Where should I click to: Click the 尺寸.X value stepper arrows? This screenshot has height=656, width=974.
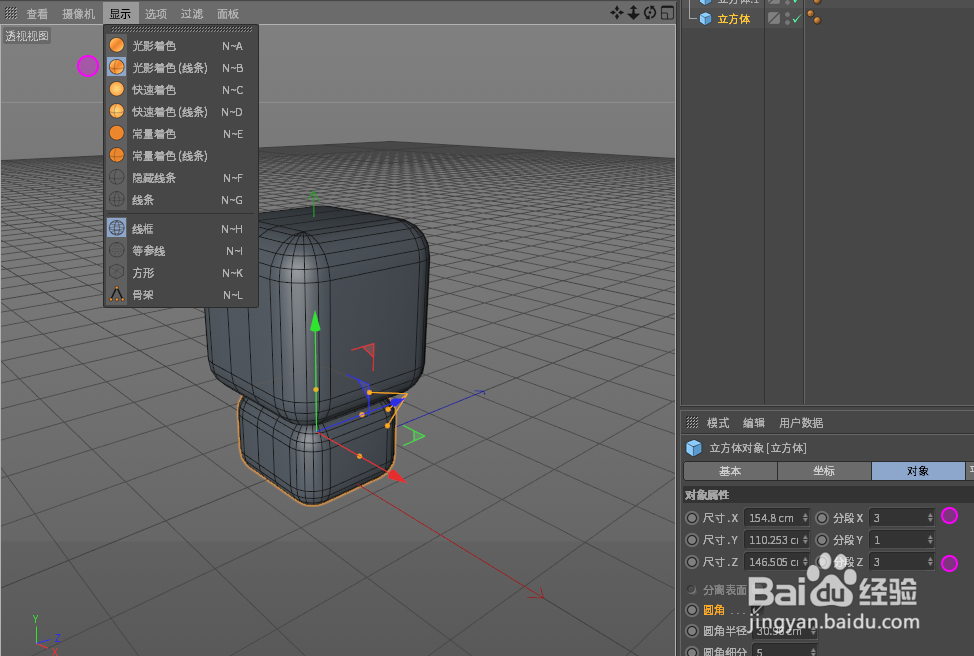[805, 517]
